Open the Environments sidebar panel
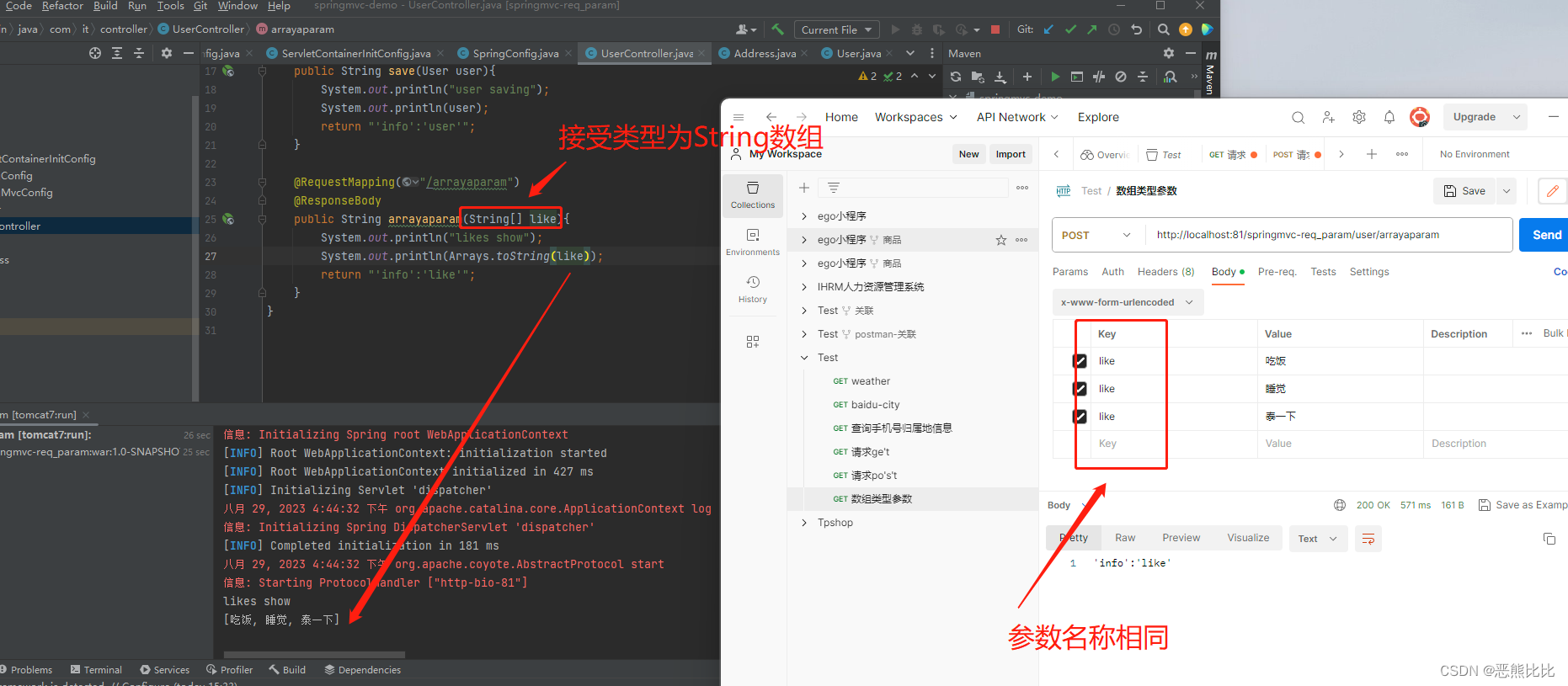 tap(753, 242)
